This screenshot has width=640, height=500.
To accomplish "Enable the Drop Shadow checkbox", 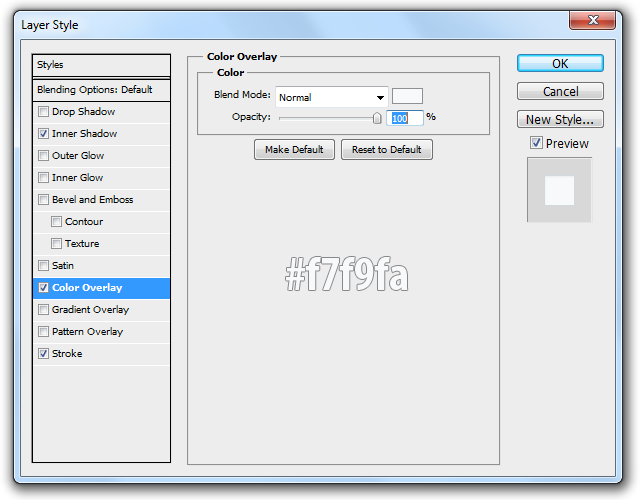I will coord(43,111).
